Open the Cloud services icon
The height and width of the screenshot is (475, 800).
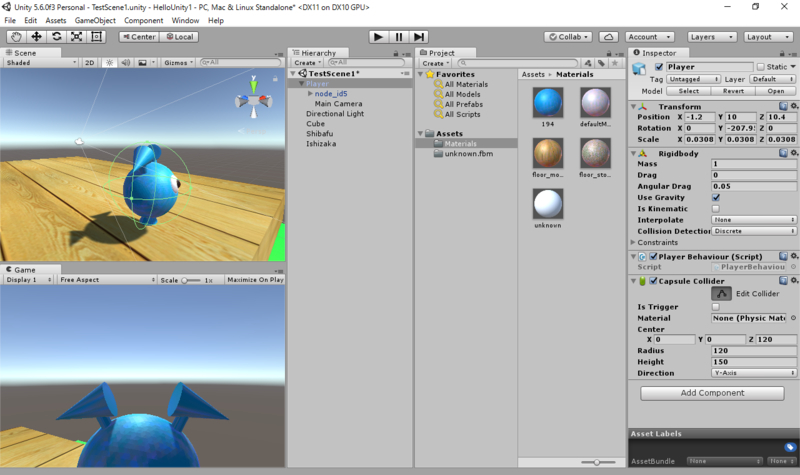[608, 37]
